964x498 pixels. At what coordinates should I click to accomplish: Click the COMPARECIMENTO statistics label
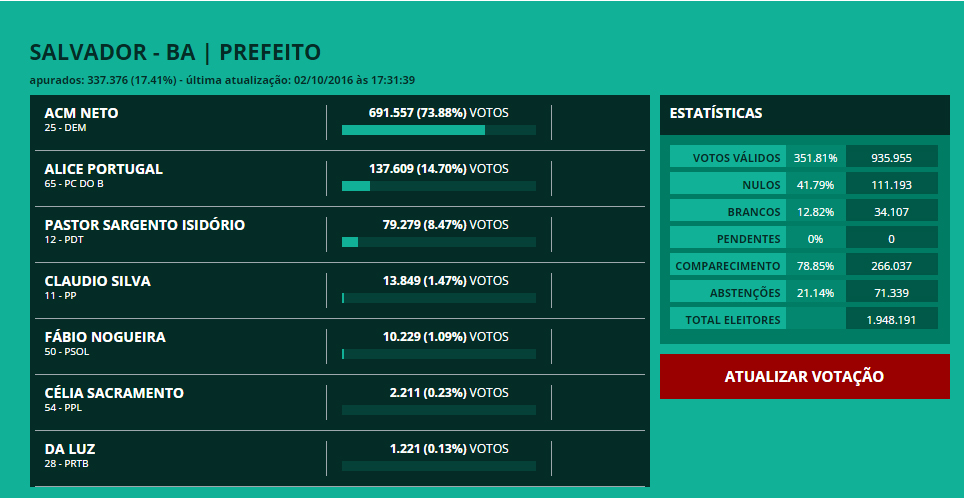click(727, 266)
